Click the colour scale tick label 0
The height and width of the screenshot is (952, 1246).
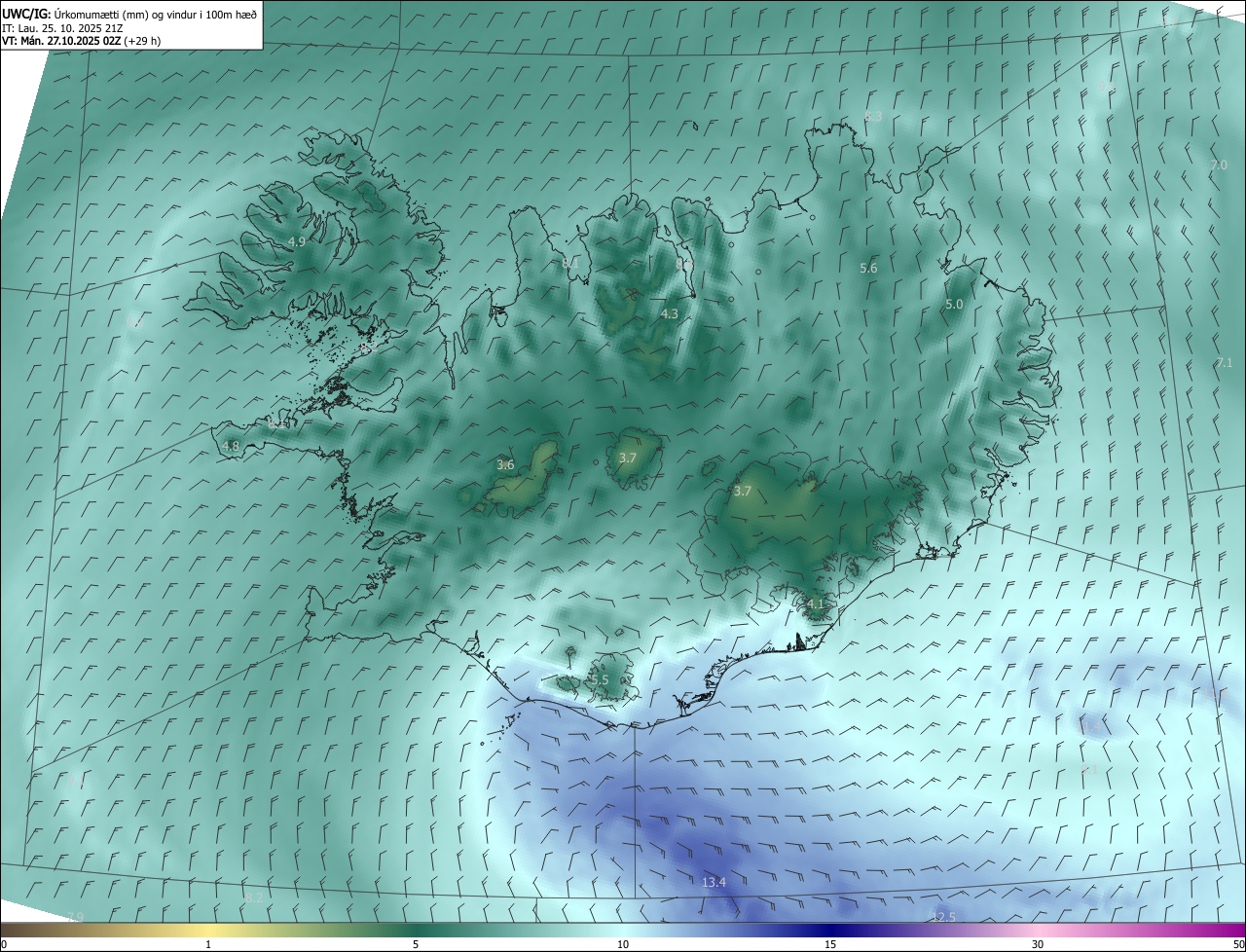coord(4,944)
